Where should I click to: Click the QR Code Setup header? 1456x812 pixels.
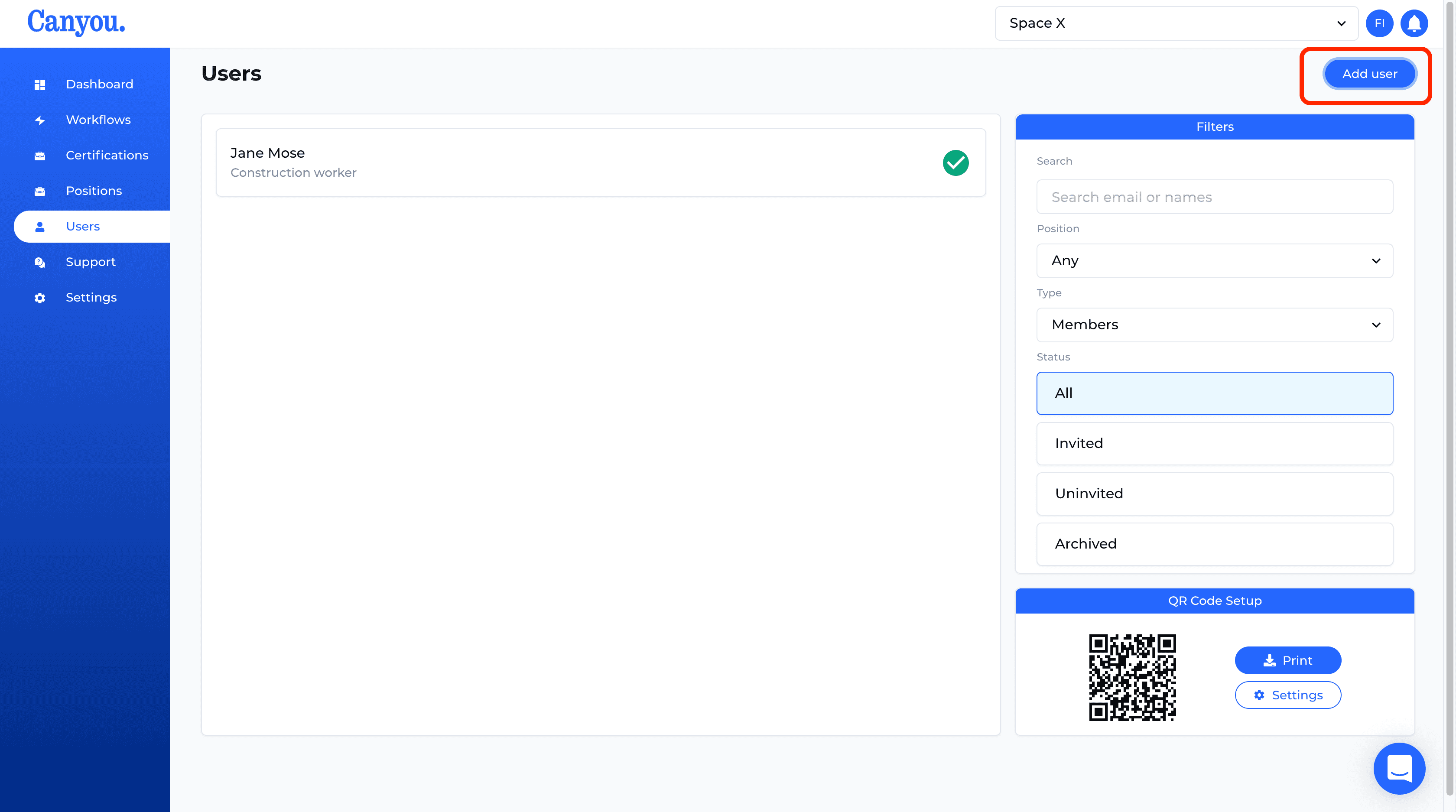click(x=1215, y=601)
